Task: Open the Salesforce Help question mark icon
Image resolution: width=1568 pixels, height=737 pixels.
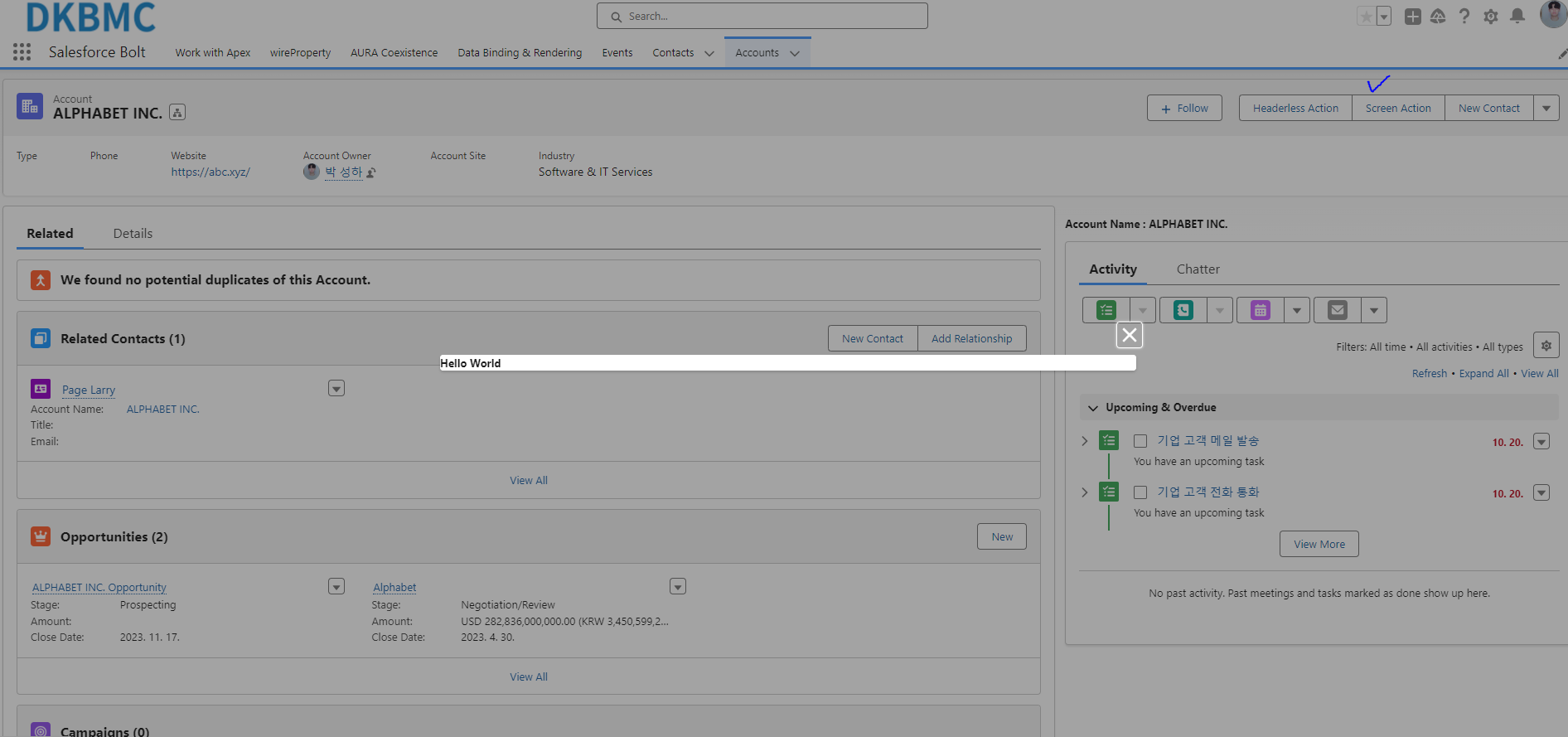Action: click(1464, 17)
